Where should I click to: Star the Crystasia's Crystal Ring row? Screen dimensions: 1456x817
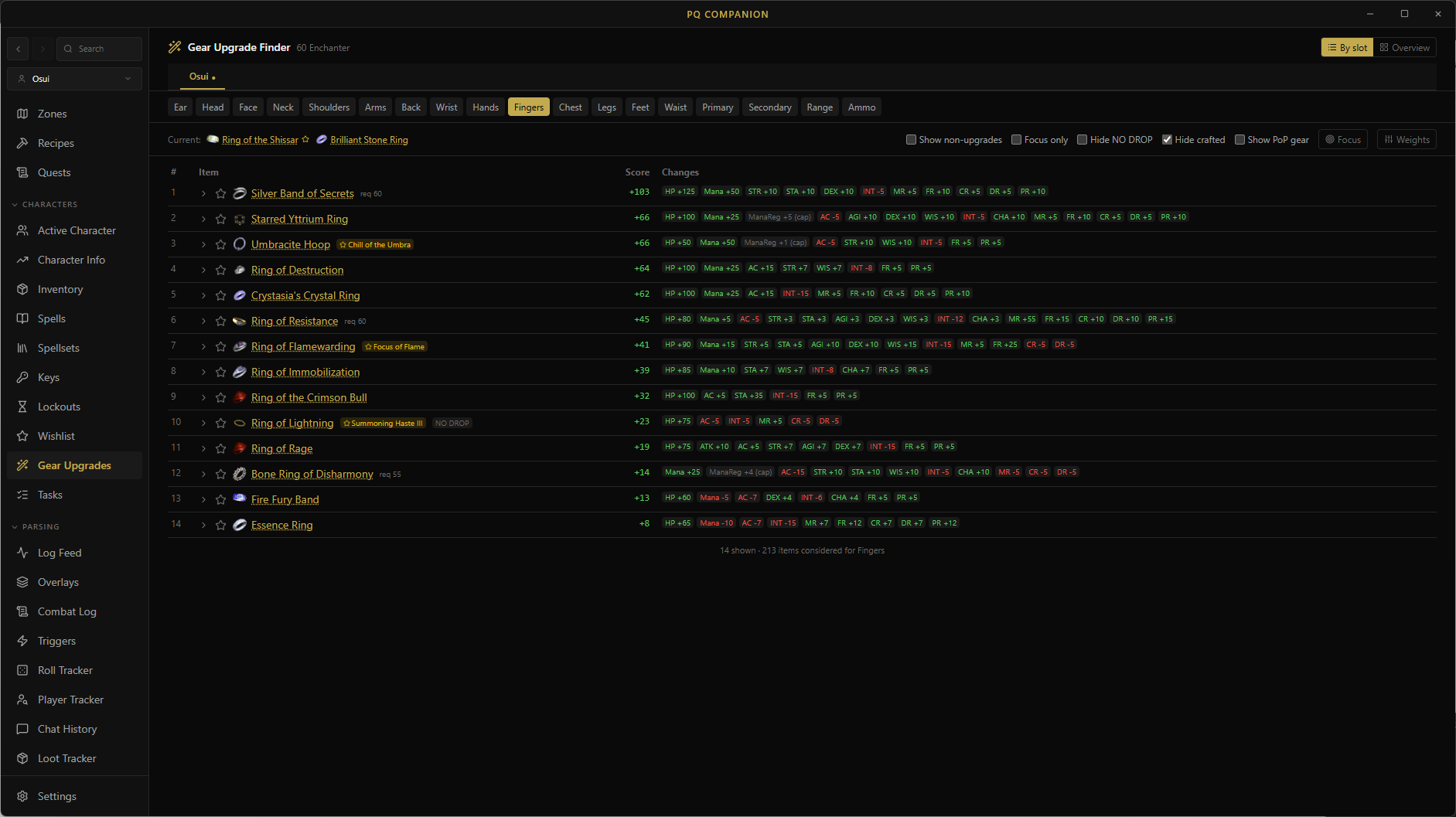(x=220, y=295)
